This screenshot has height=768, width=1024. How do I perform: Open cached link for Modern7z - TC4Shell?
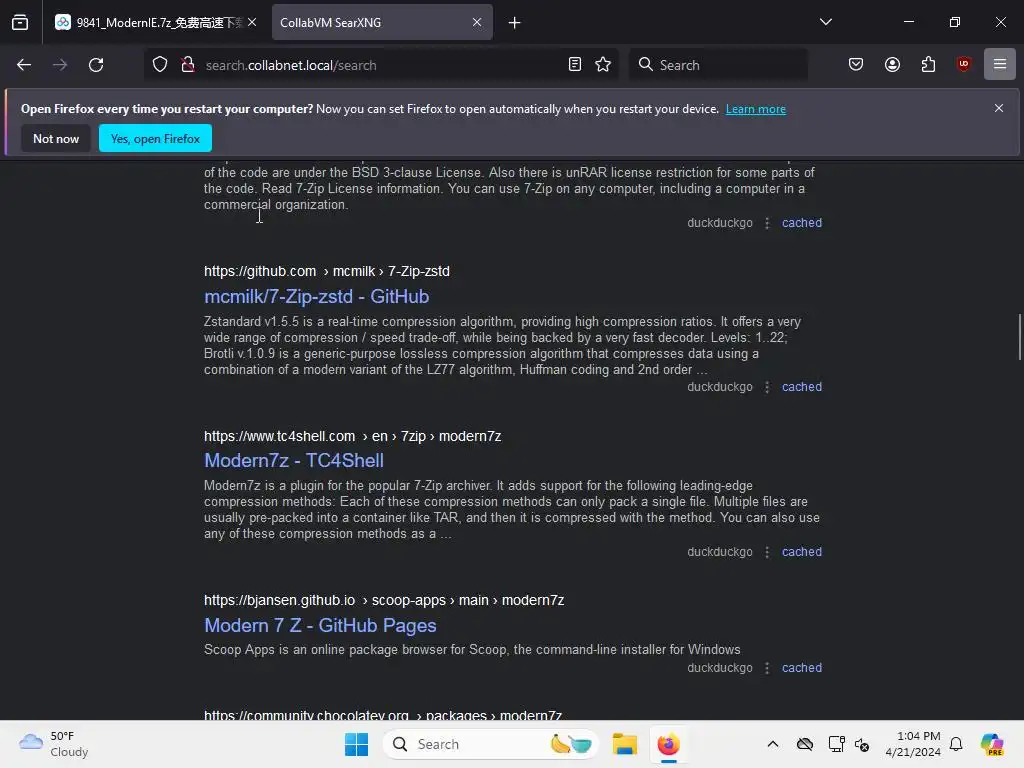click(802, 552)
